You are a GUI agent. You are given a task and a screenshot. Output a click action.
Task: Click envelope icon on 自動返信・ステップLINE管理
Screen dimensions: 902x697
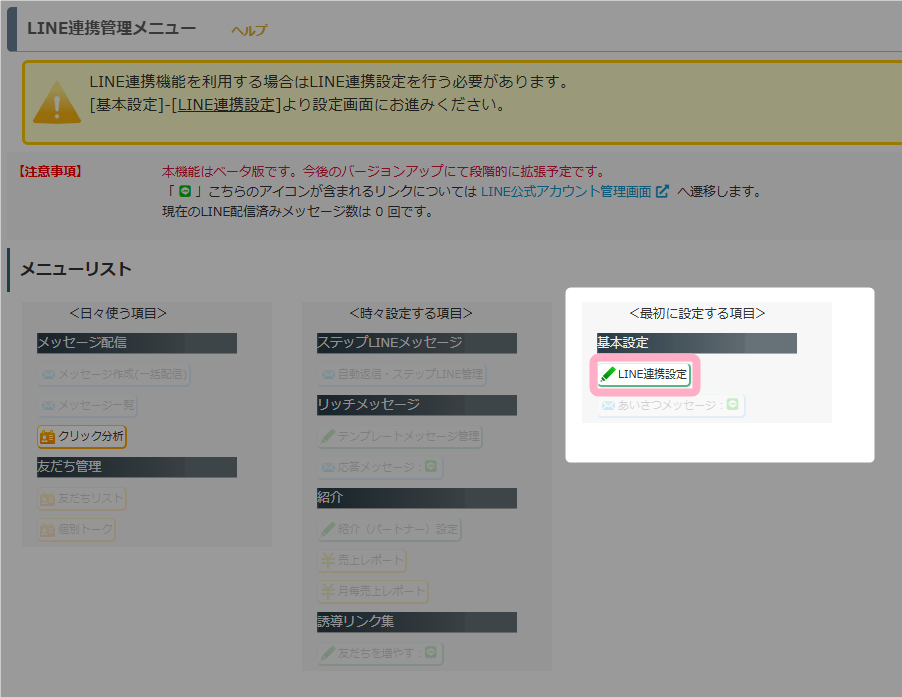point(328,375)
